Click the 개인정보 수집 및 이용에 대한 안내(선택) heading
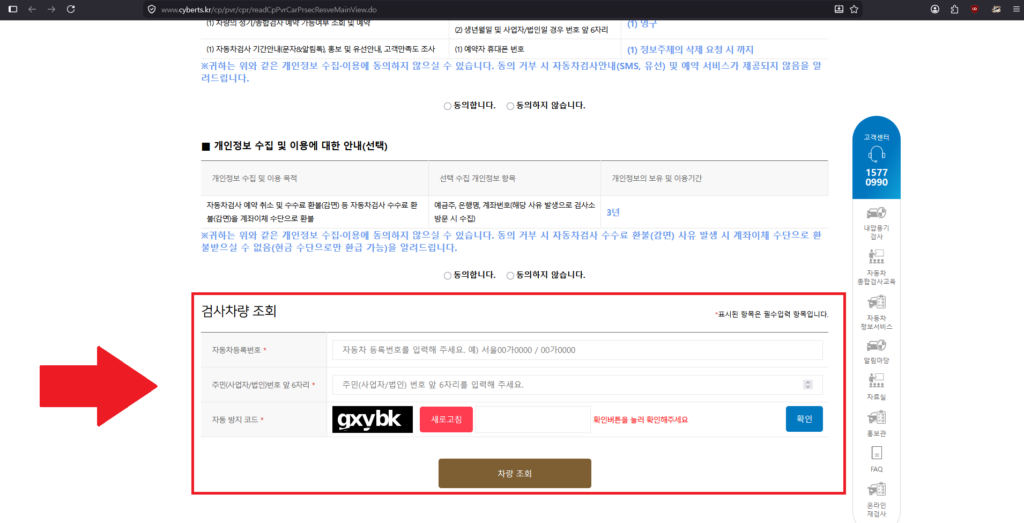Image resolution: width=1024 pixels, height=523 pixels. click(x=295, y=146)
